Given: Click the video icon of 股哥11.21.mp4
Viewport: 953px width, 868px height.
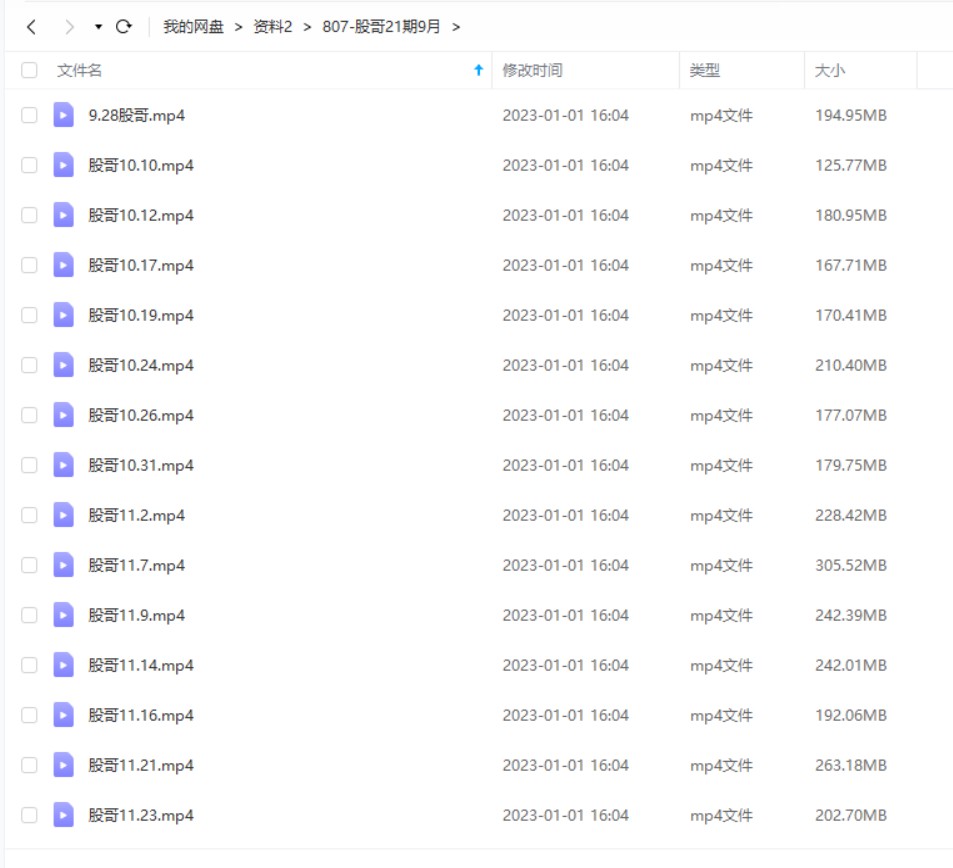Looking at the screenshot, I should (63, 765).
